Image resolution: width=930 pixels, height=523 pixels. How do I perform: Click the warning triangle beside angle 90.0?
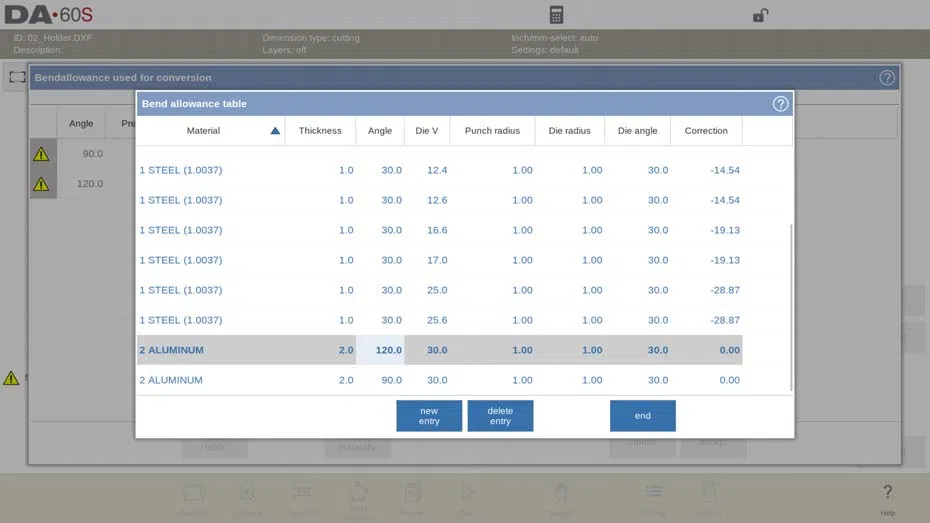[41, 154]
